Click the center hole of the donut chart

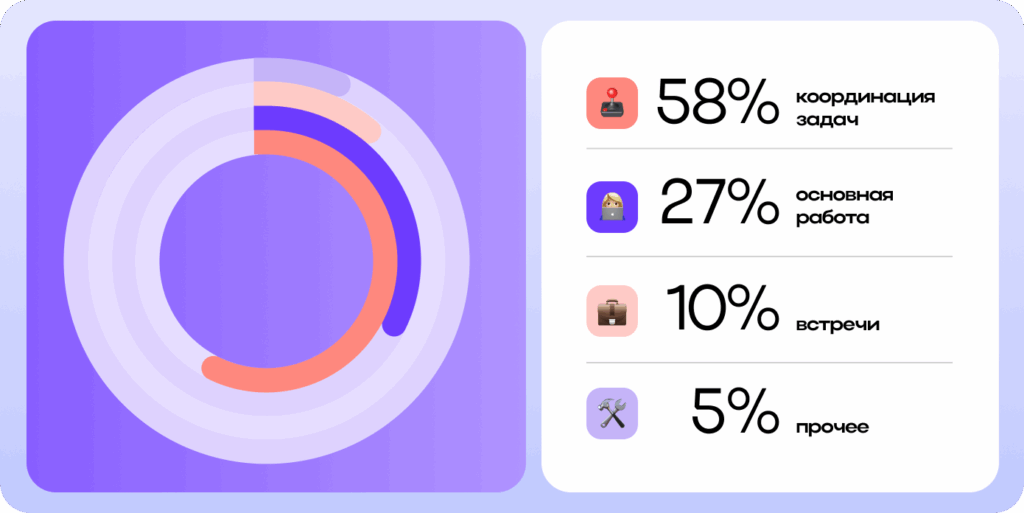coord(266,261)
